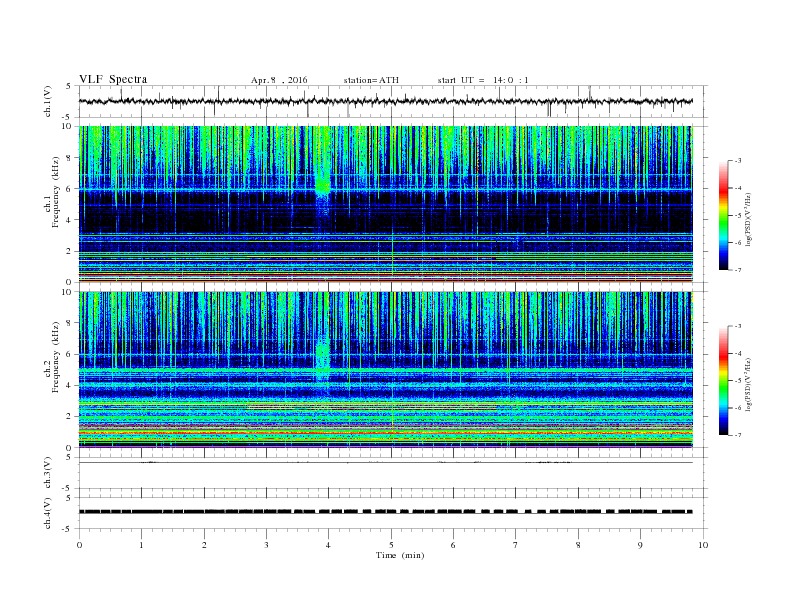Click time axis tick label "6"
The width and height of the screenshot is (792, 612).
pos(454,545)
